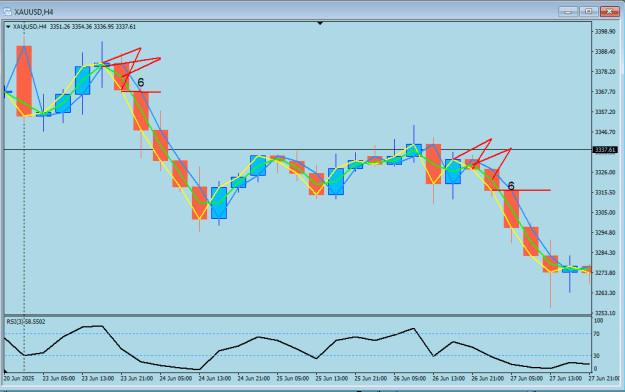Image resolution: width=625 pixels, height=392 pixels.
Task: Click price axis value 3367.70
Action: [x=605, y=92]
